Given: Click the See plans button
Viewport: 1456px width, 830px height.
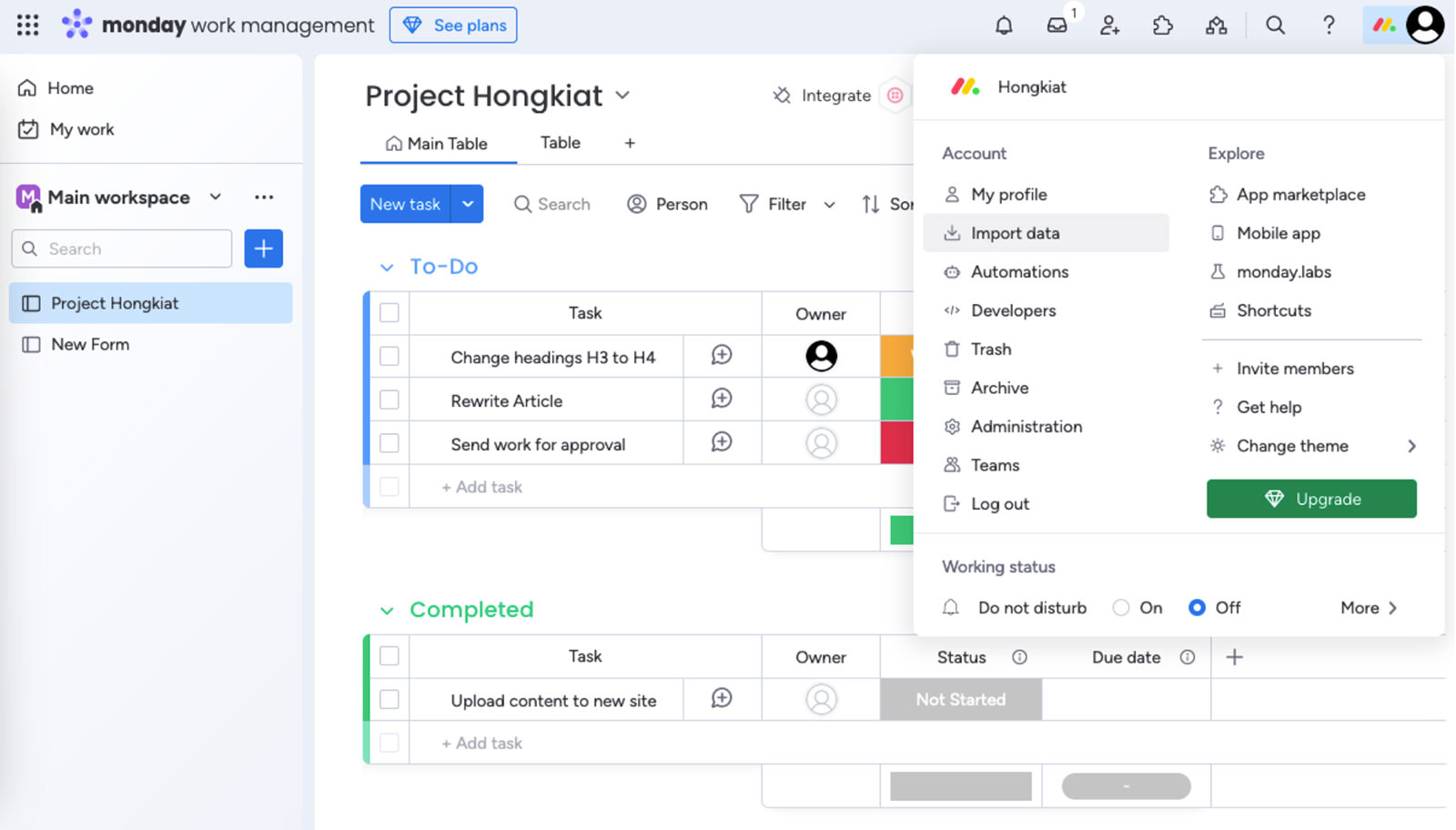Looking at the screenshot, I should 453,25.
